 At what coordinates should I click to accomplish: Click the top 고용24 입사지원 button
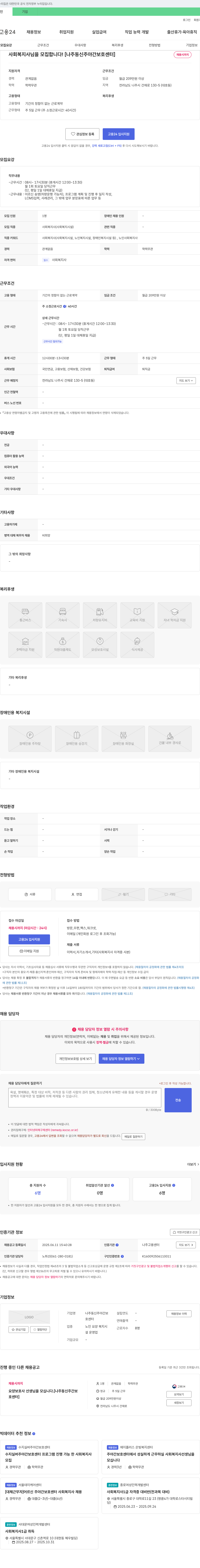tap(118, 134)
